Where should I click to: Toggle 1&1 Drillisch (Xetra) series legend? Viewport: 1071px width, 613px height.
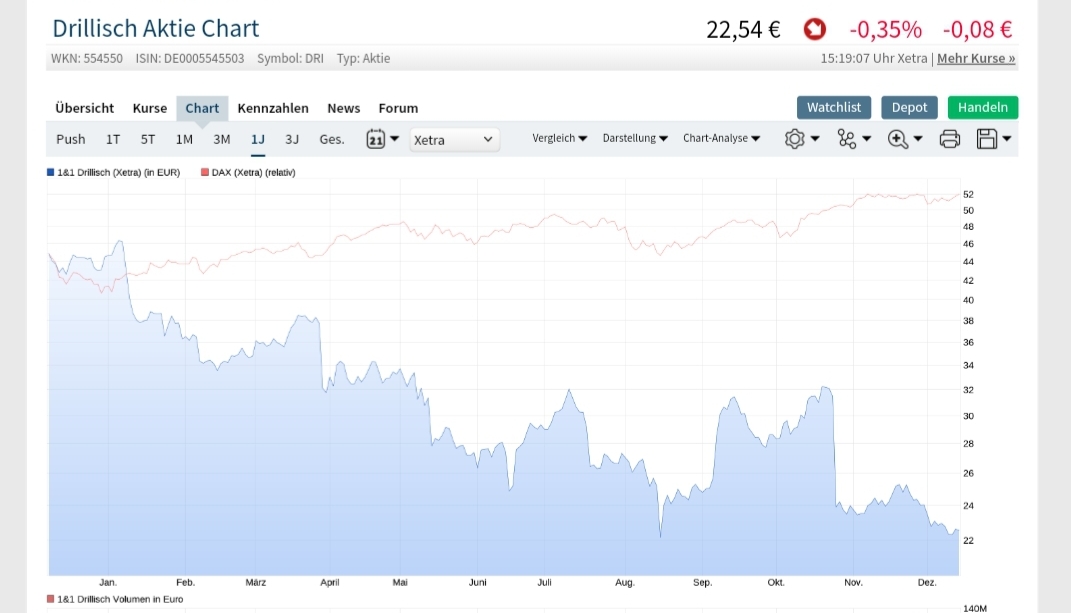click(x=113, y=172)
